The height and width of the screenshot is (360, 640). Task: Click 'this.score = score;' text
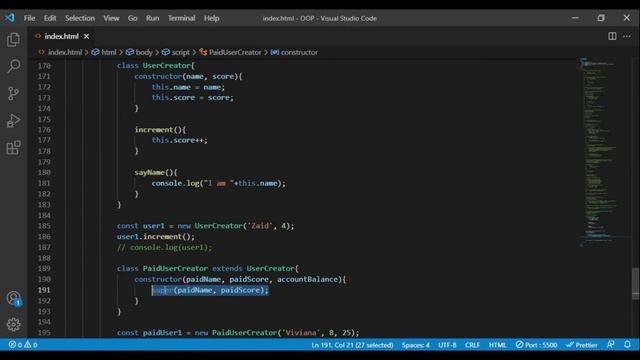(193, 98)
